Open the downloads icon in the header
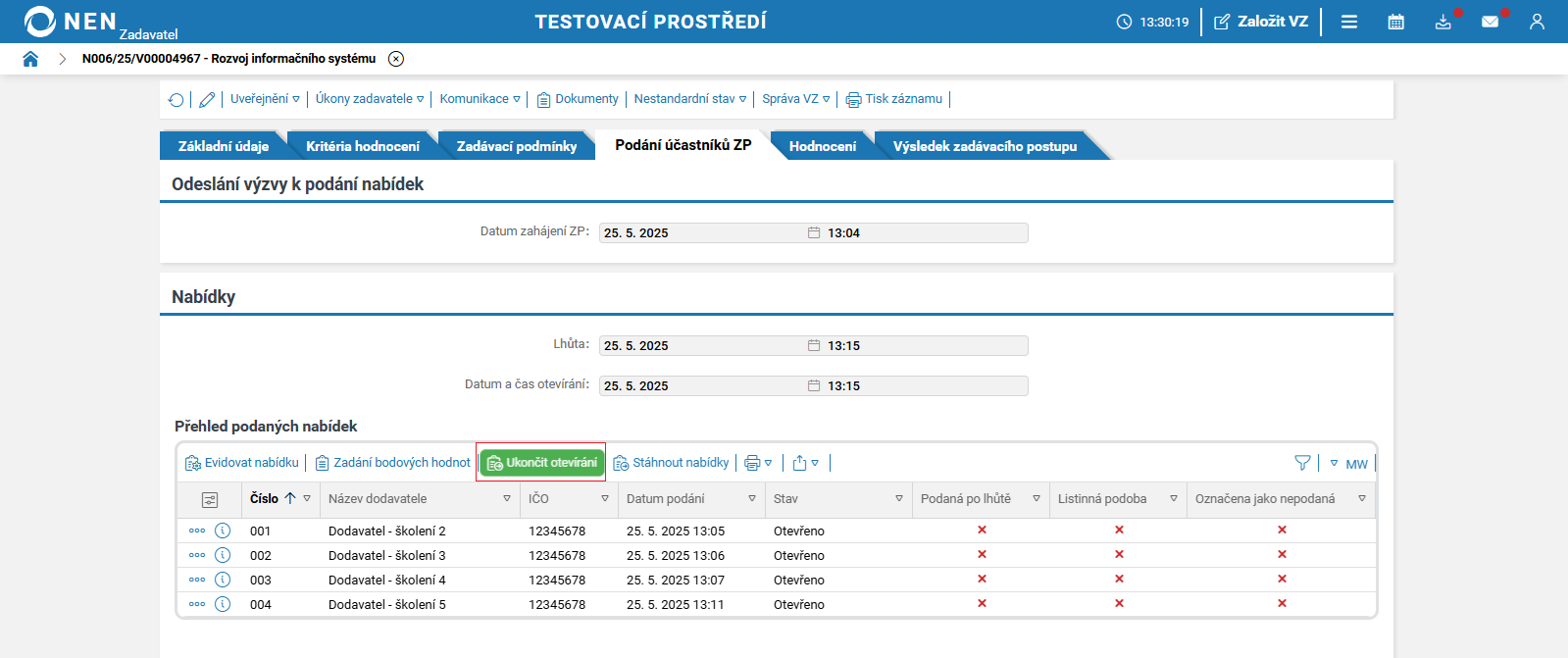Screen dimensions: 1568x658 [1443, 22]
